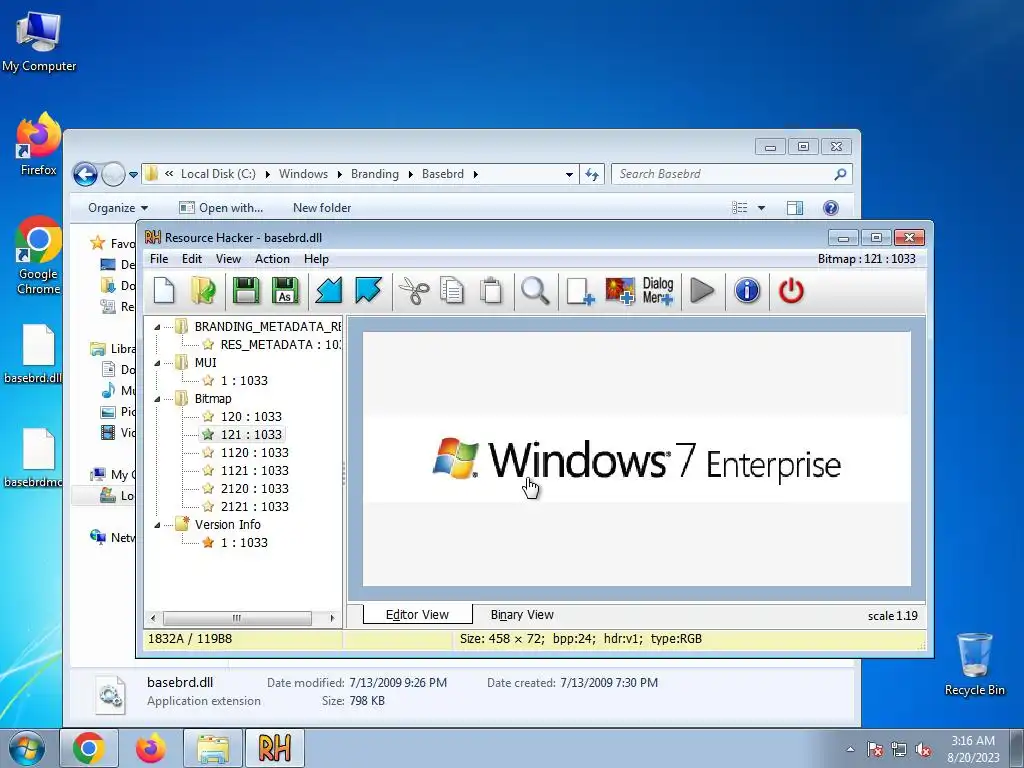This screenshot has height=768, width=1024.
Task: Select the Recycle Bin desktop icon
Action: click(974, 664)
